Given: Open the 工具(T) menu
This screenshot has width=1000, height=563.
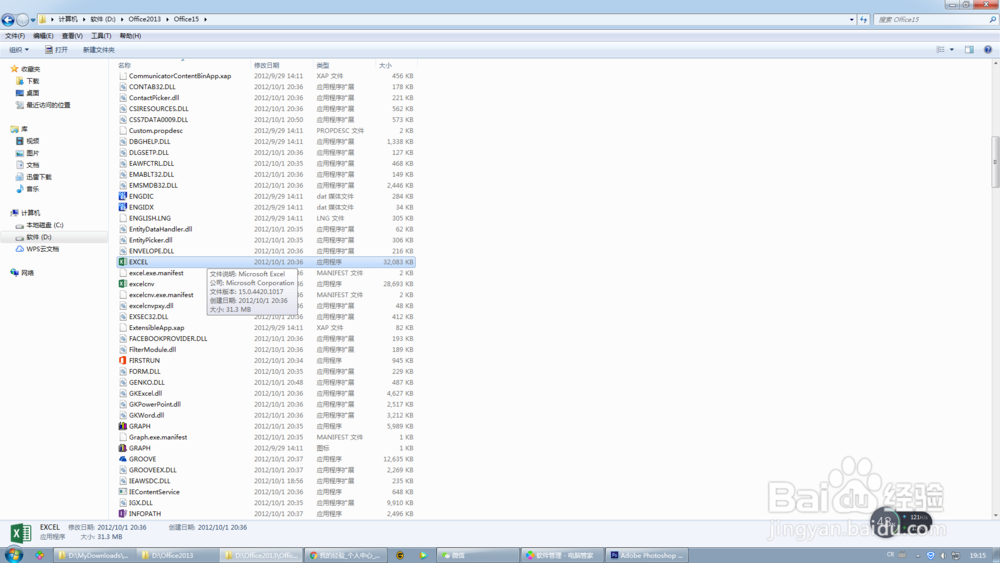Looking at the screenshot, I should pyautogui.click(x=101, y=36).
